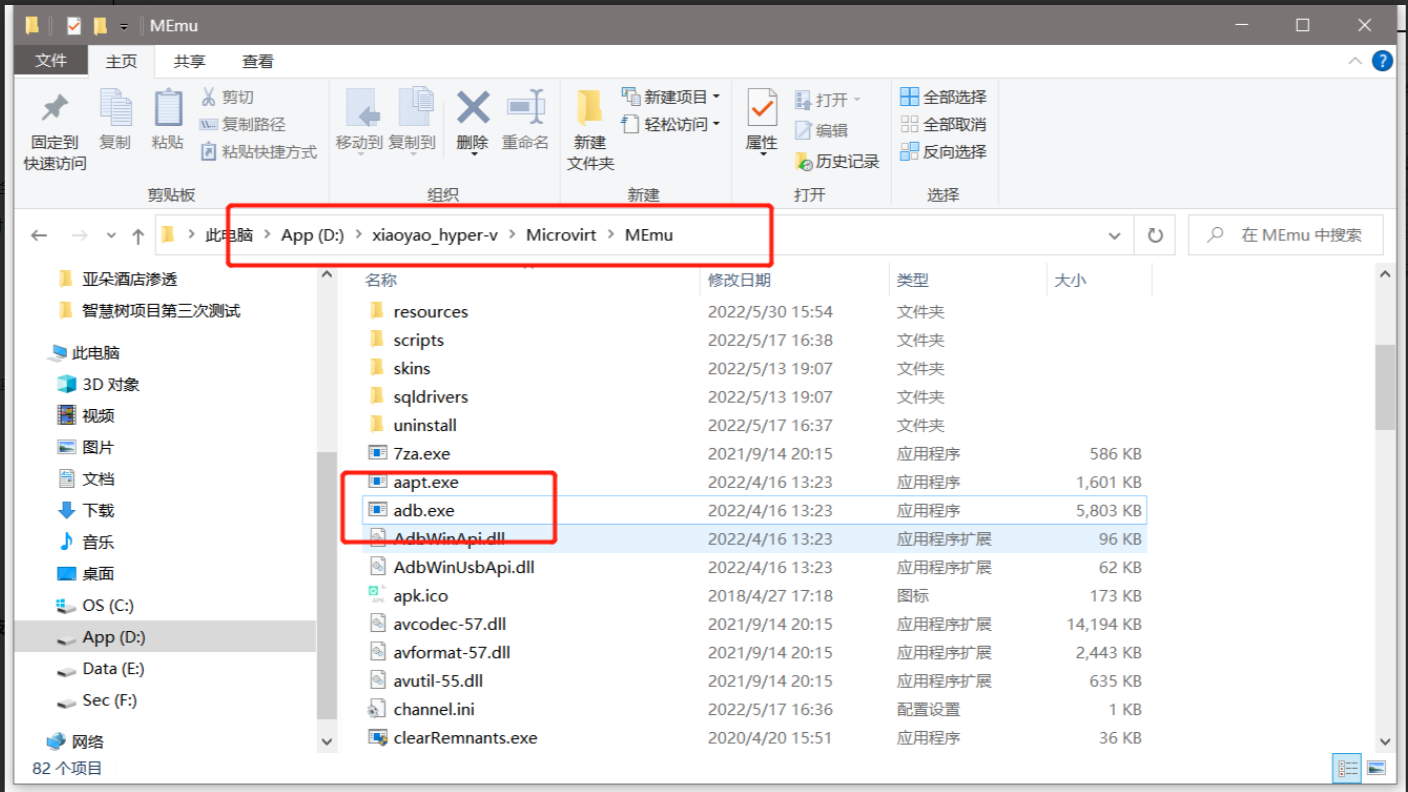Open the File (文件) tab

coord(51,61)
